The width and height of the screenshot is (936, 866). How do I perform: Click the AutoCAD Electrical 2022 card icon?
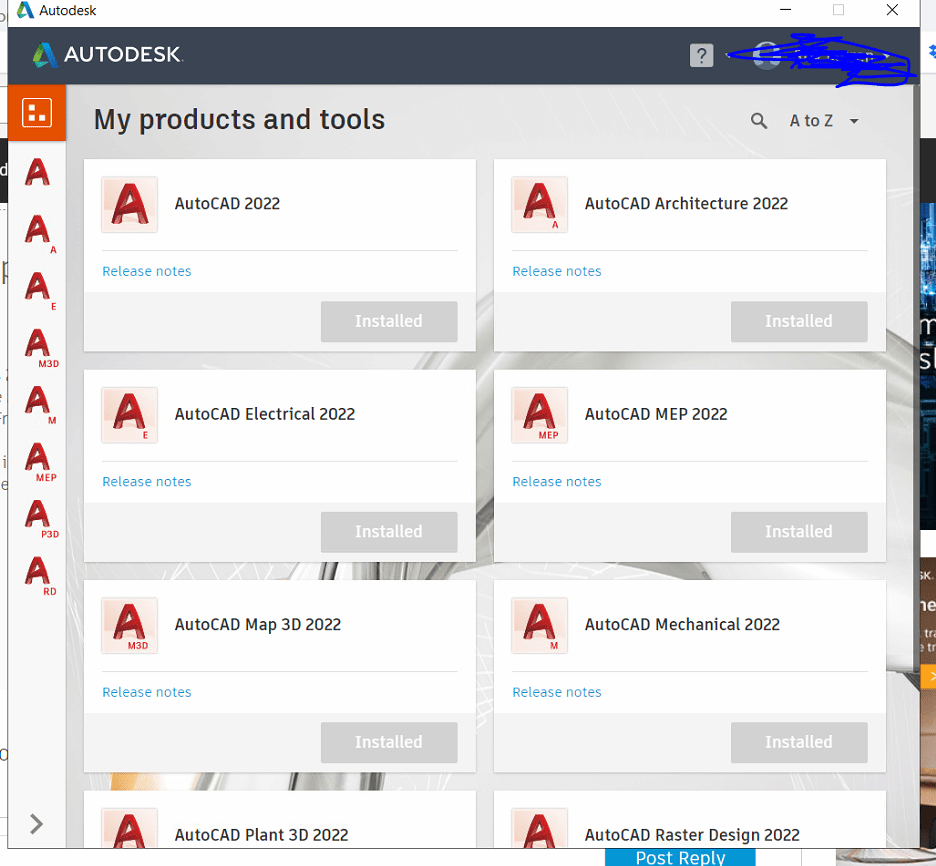tap(130, 415)
